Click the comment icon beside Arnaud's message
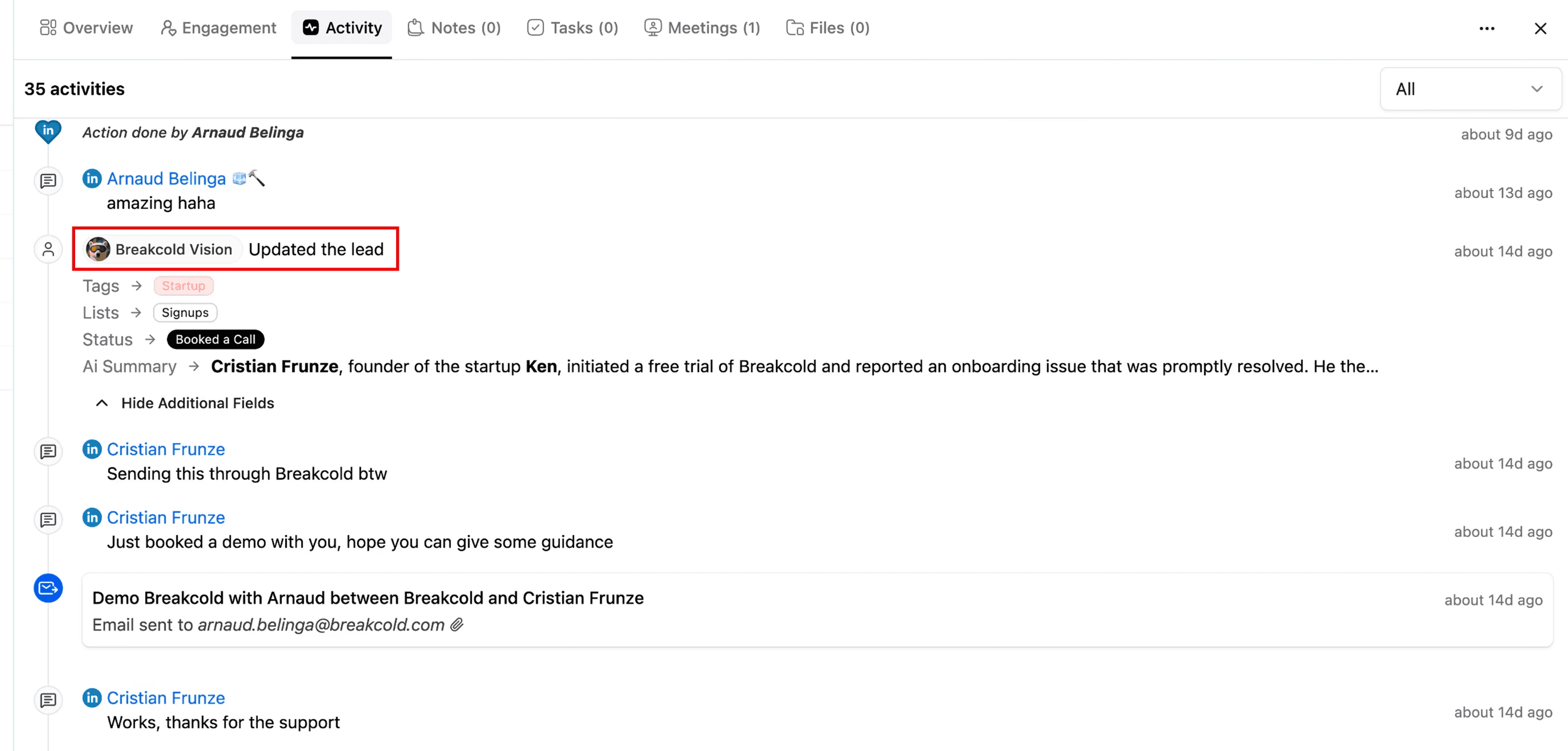The height and width of the screenshot is (751, 1568). (48, 181)
